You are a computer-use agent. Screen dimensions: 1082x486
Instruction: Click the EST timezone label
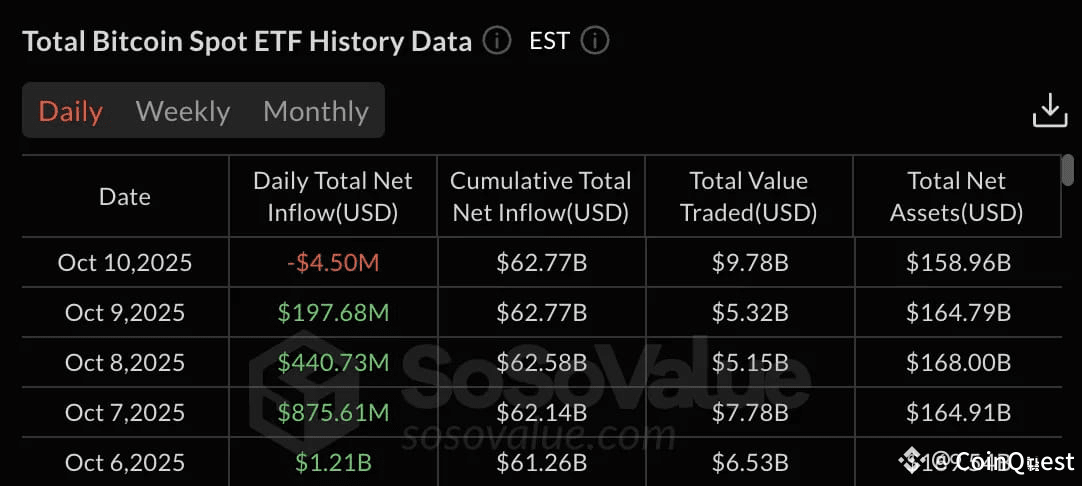pyautogui.click(x=549, y=41)
